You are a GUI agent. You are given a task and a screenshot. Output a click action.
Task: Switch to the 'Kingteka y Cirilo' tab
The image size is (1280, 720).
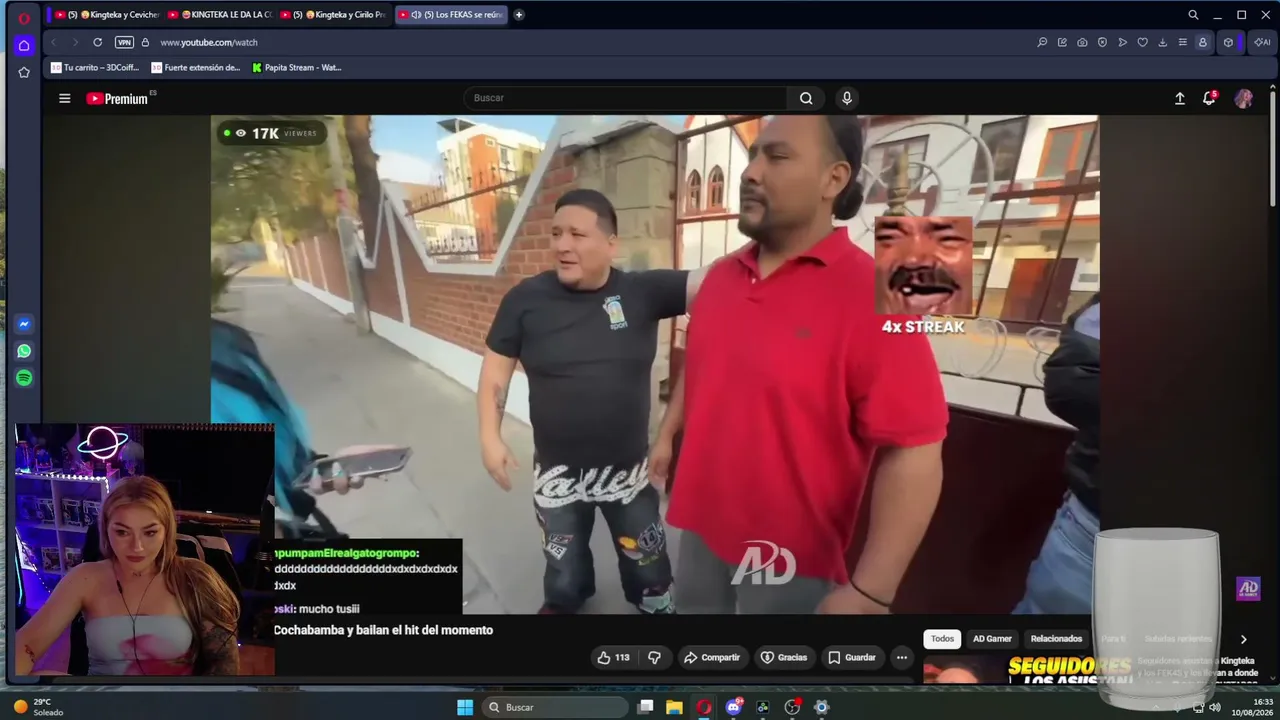(333, 15)
